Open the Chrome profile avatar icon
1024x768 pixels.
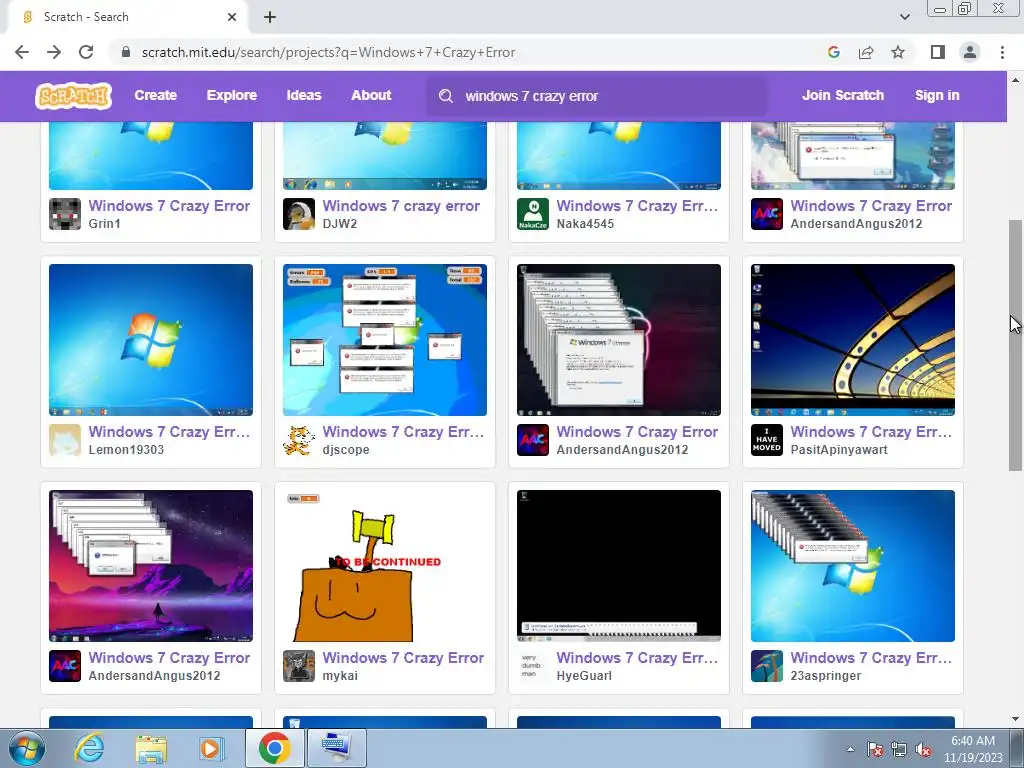970,52
